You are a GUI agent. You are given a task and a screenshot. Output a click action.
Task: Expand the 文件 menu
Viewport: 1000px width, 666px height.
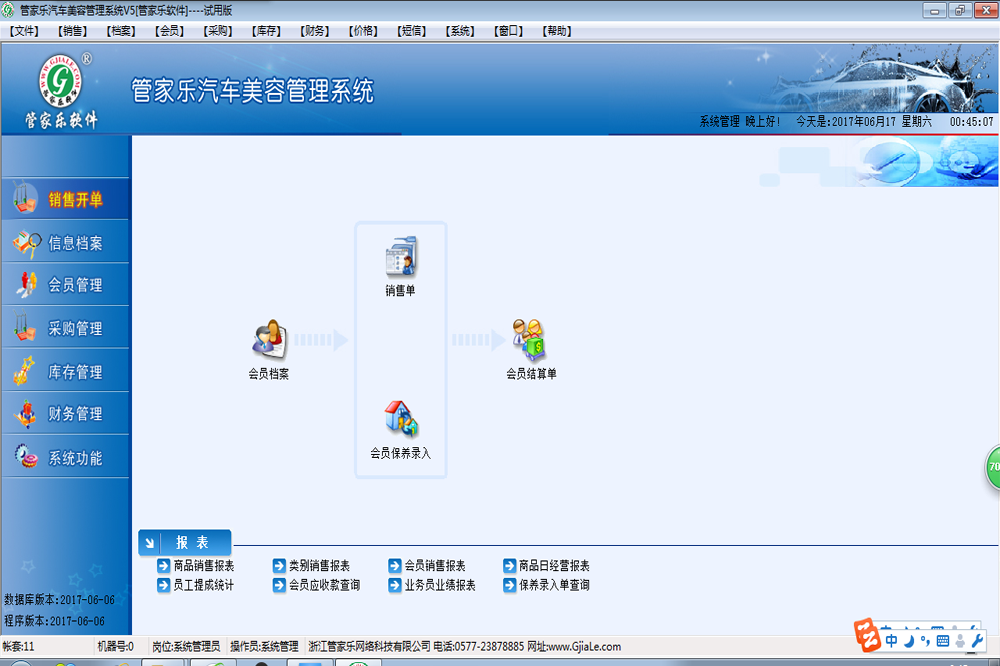pyautogui.click(x=22, y=30)
